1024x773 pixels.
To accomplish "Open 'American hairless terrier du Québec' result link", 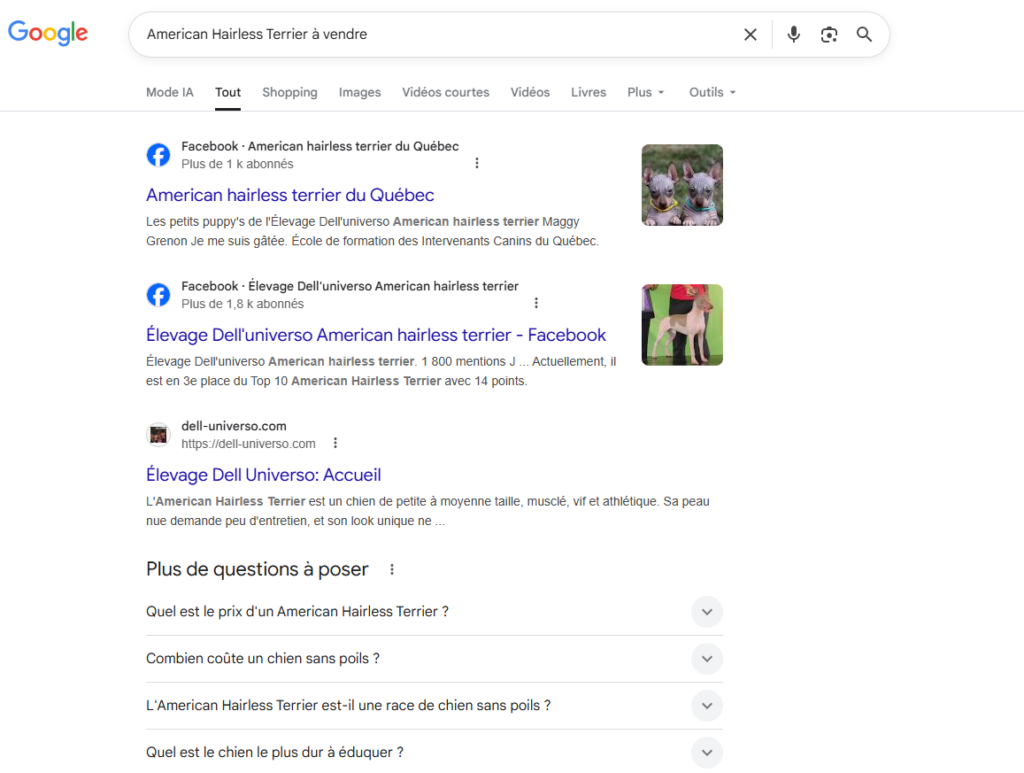I will click(290, 194).
